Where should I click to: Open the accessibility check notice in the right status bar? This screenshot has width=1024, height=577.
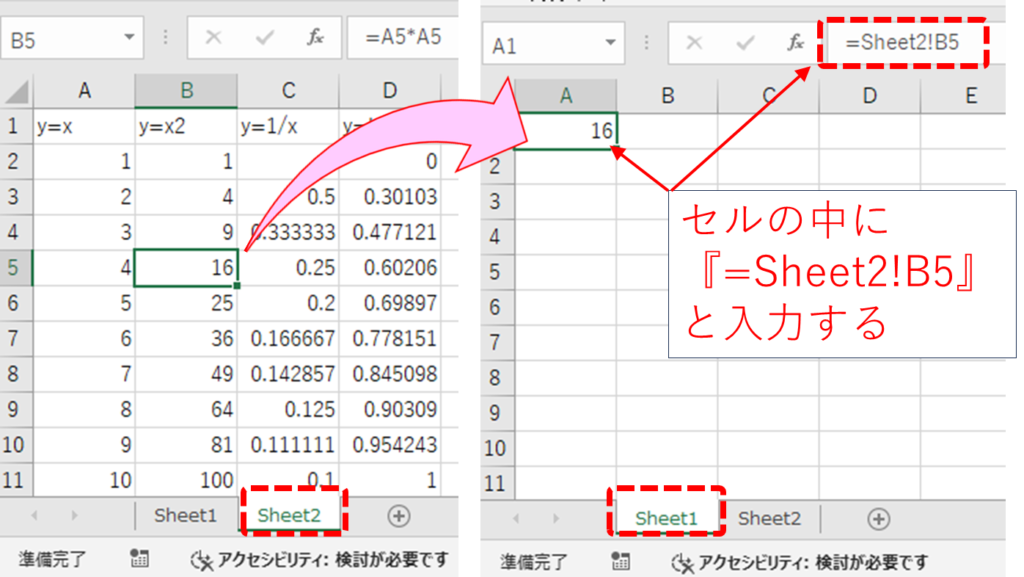tap(799, 562)
